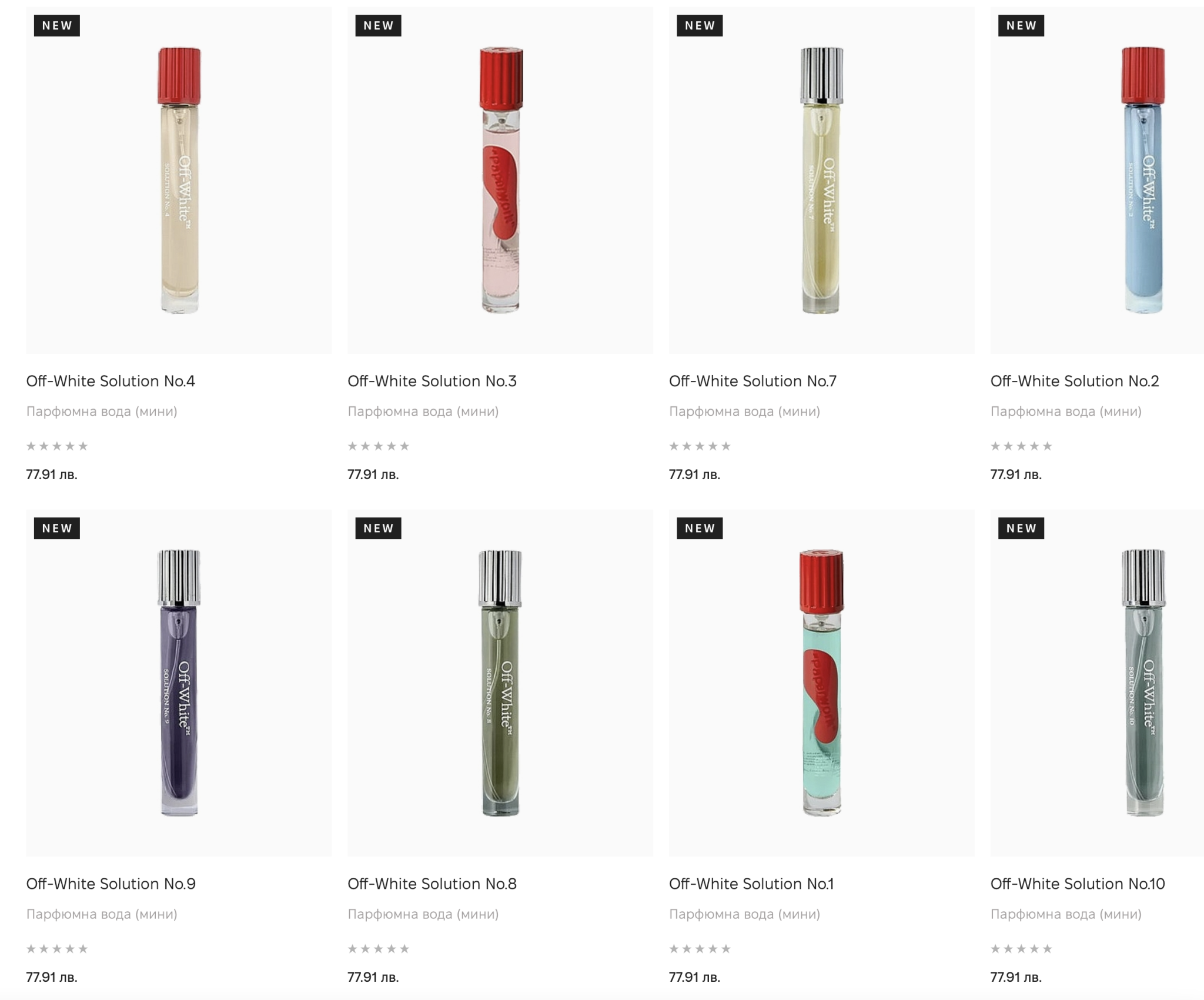Screen dimensions: 1204x1000
Task: Click the star rating under Solution No.7
Action: coord(700,446)
